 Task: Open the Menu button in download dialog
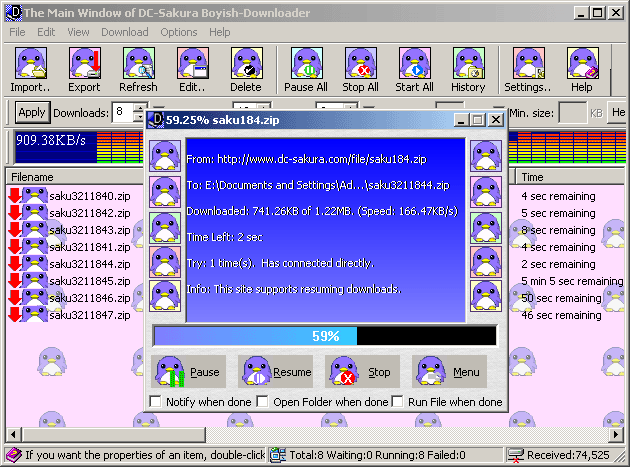pyautogui.click(x=449, y=372)
